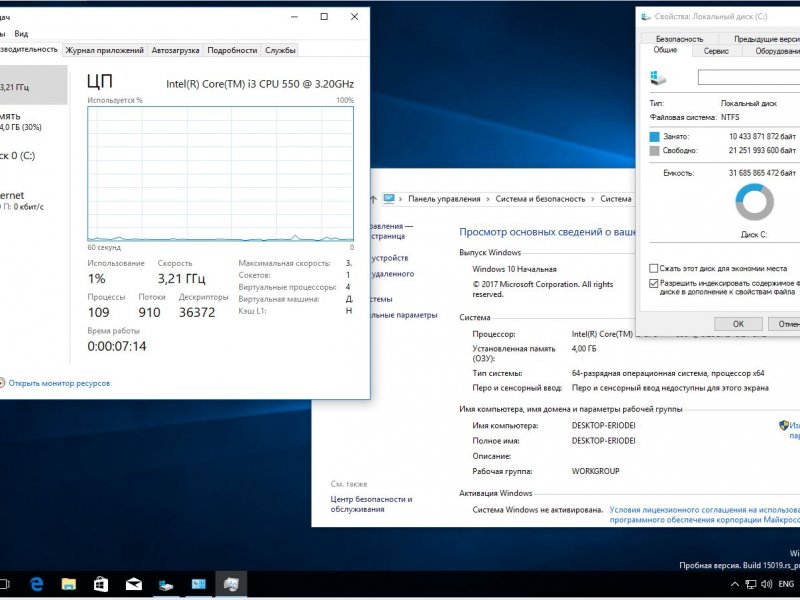The image size is (800, 600).
Task: Select the Task Manager taskbar button
Action: coord(231,584)
